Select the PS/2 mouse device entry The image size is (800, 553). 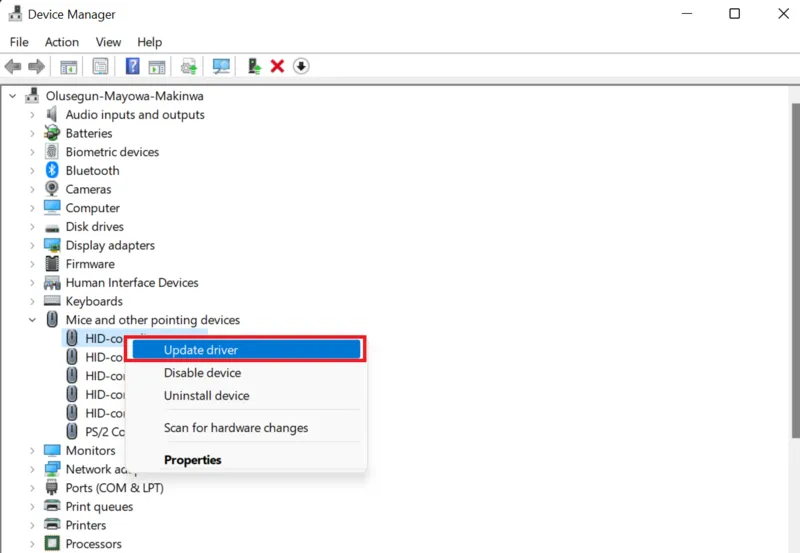pos(95,432)
